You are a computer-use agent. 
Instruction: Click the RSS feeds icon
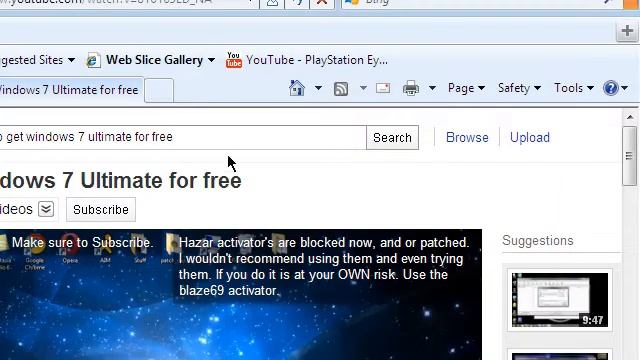(341, 88)
